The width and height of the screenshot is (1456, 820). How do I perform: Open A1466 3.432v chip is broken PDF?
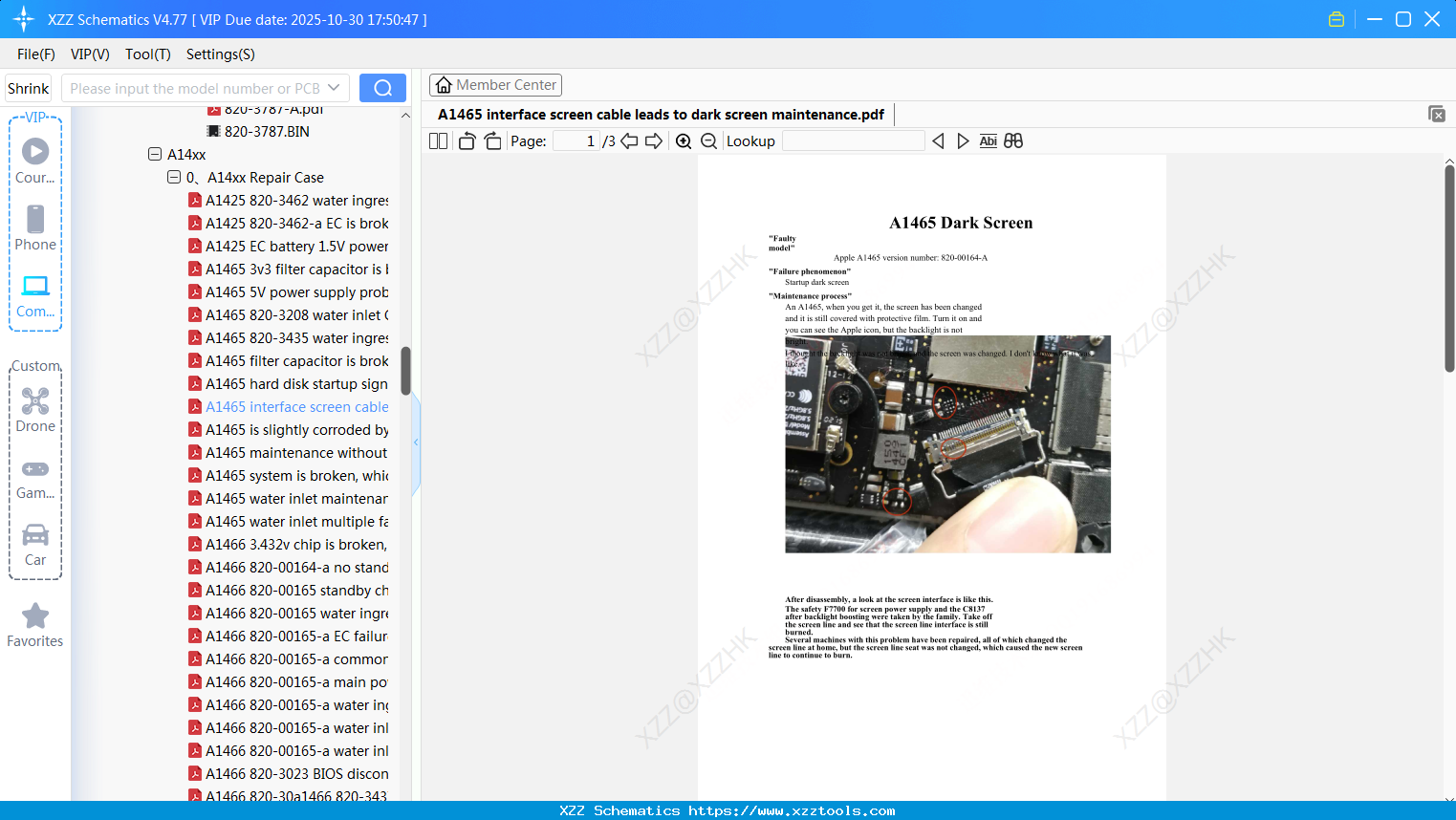click(289, 545)
